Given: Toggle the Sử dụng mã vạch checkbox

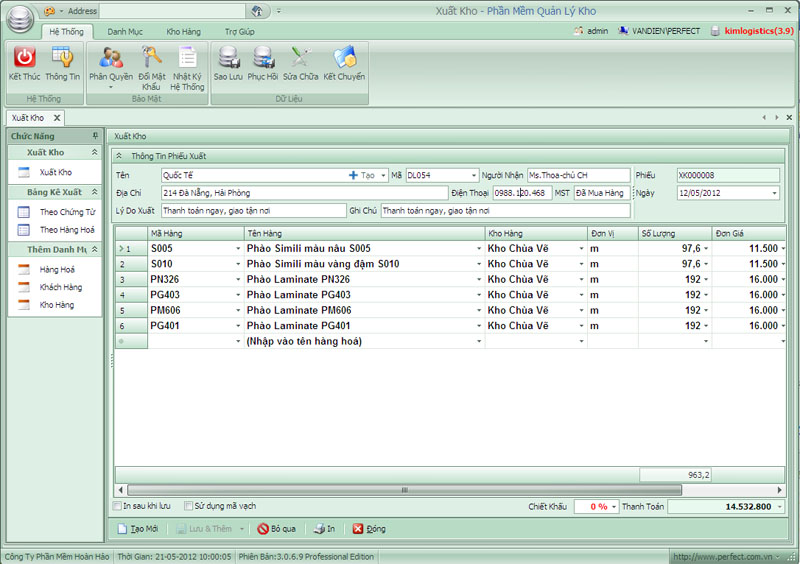Looking at the screenshot, I should (x=188, y=506).
